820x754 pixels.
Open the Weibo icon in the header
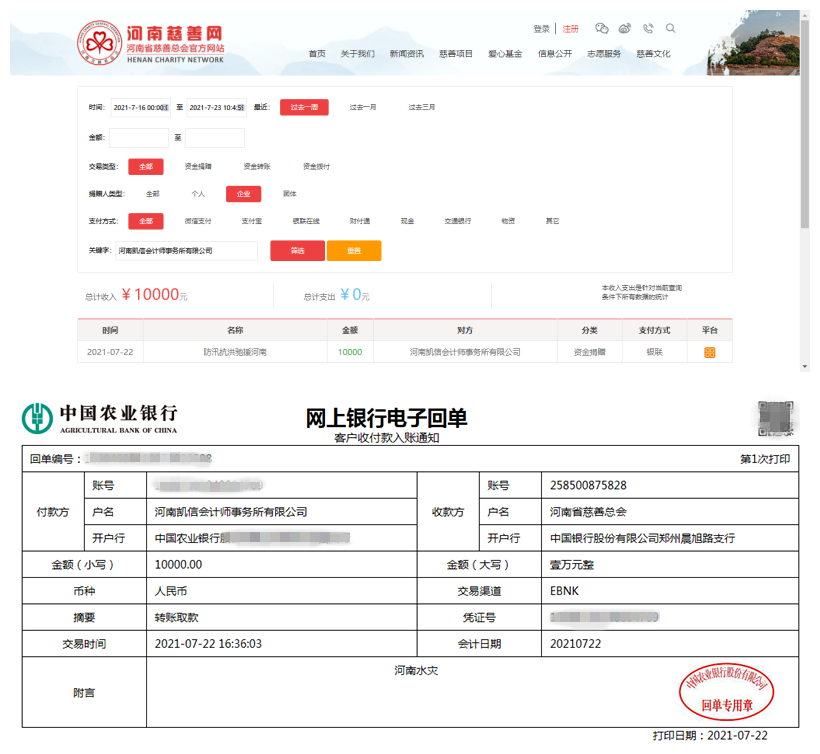[x=625, y=29]
